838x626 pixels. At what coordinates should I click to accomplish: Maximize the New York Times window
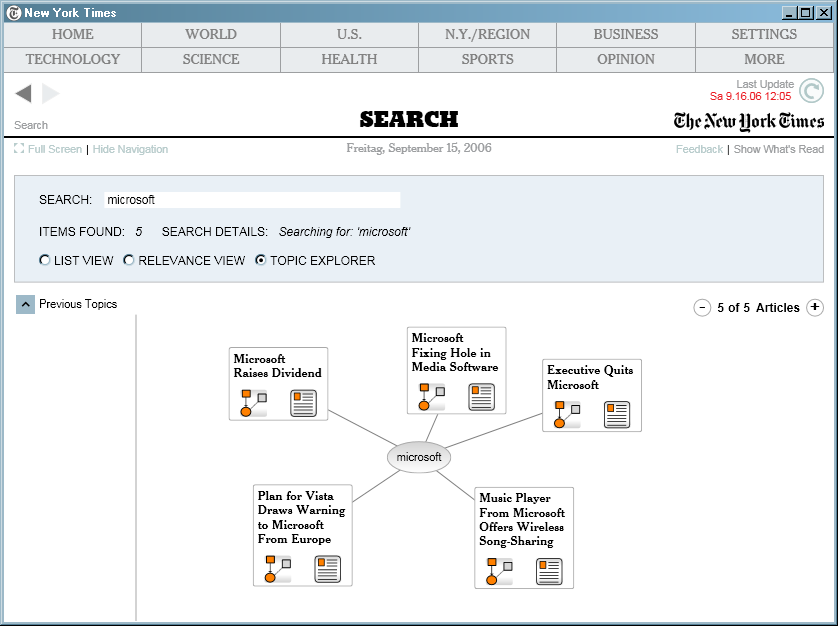click(x=806, y=13)
